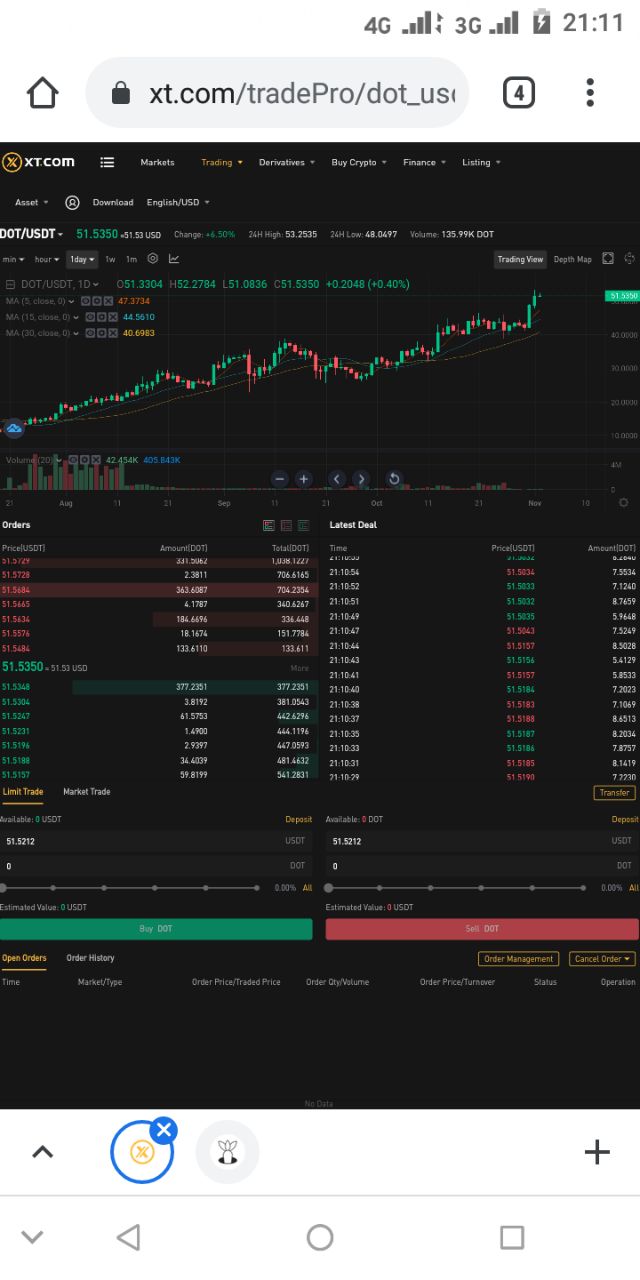Click the sell DOT amount input field

click(482, 866)
